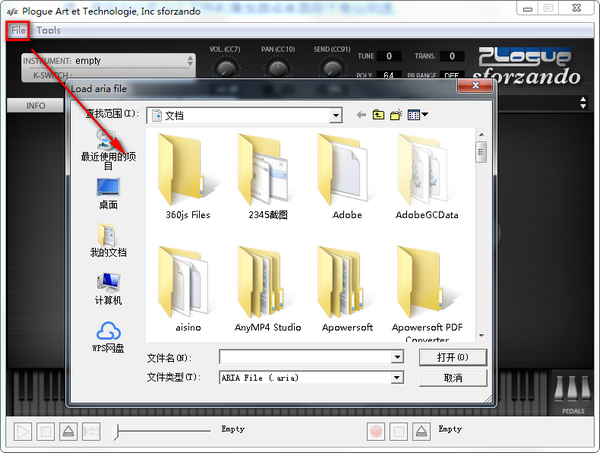Open the INSTRUMENT selector showing empty
The width and height of the screenshot is (600, 453).
click(x=108, y=61)
